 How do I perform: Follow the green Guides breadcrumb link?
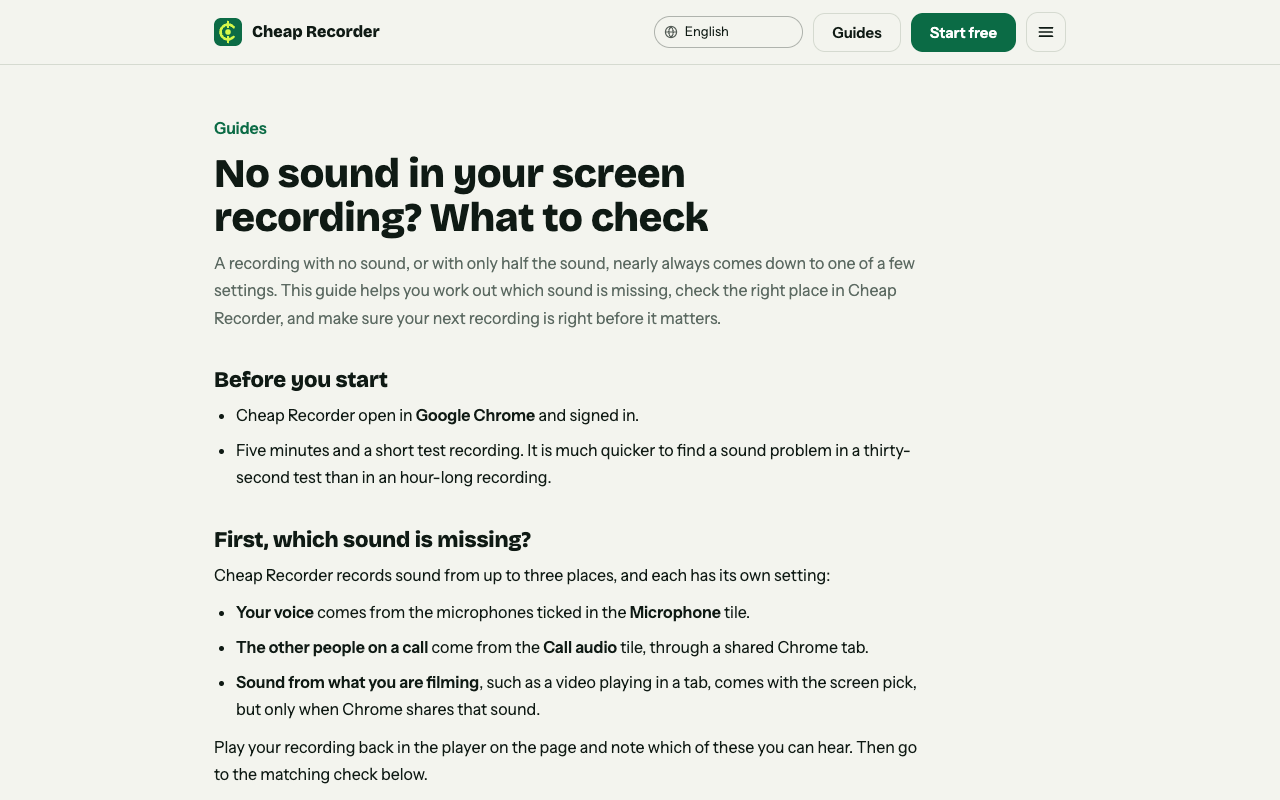click(240, 128)
